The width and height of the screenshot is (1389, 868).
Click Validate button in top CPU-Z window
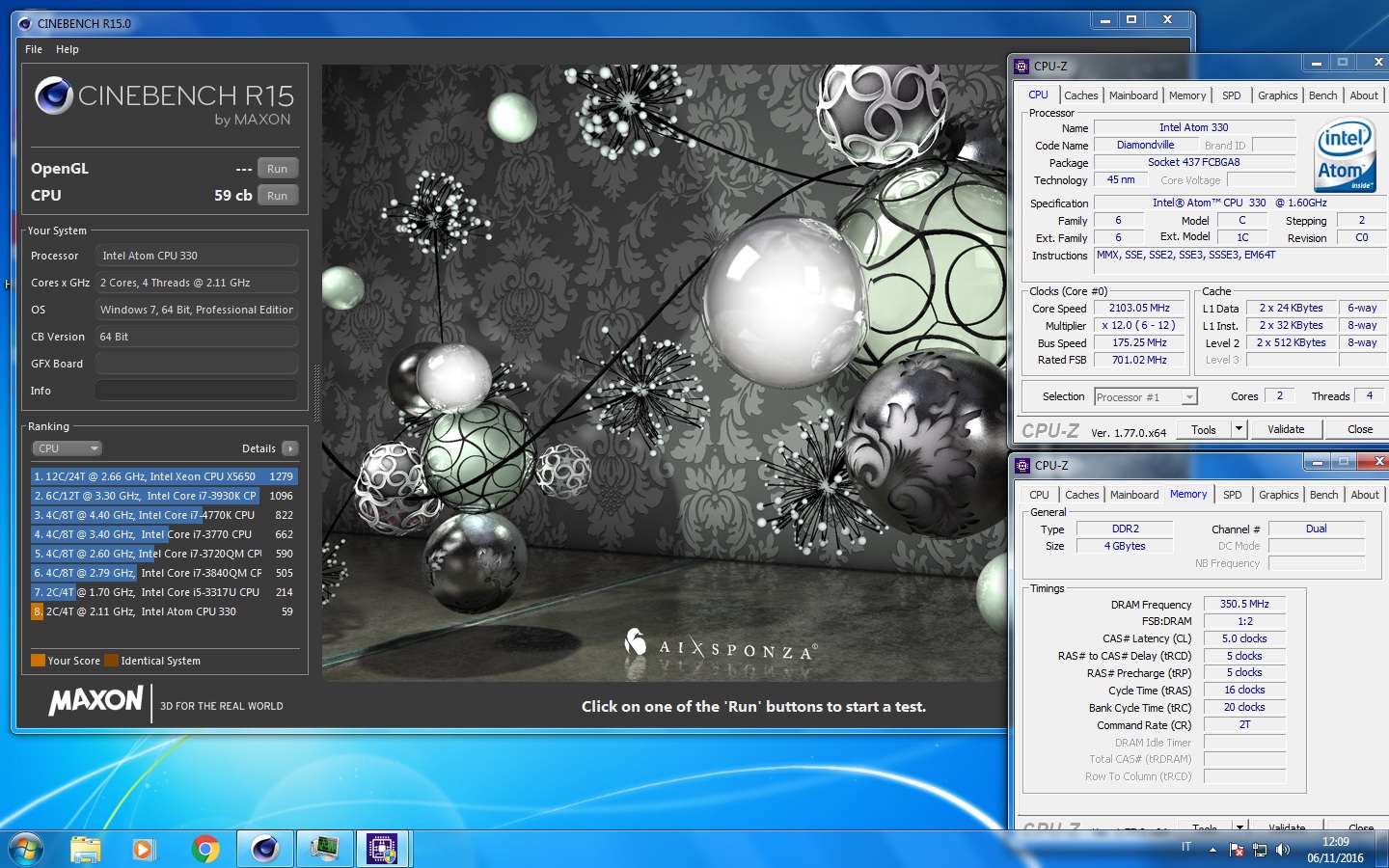pyautogui.click(x=1286, y=430)
